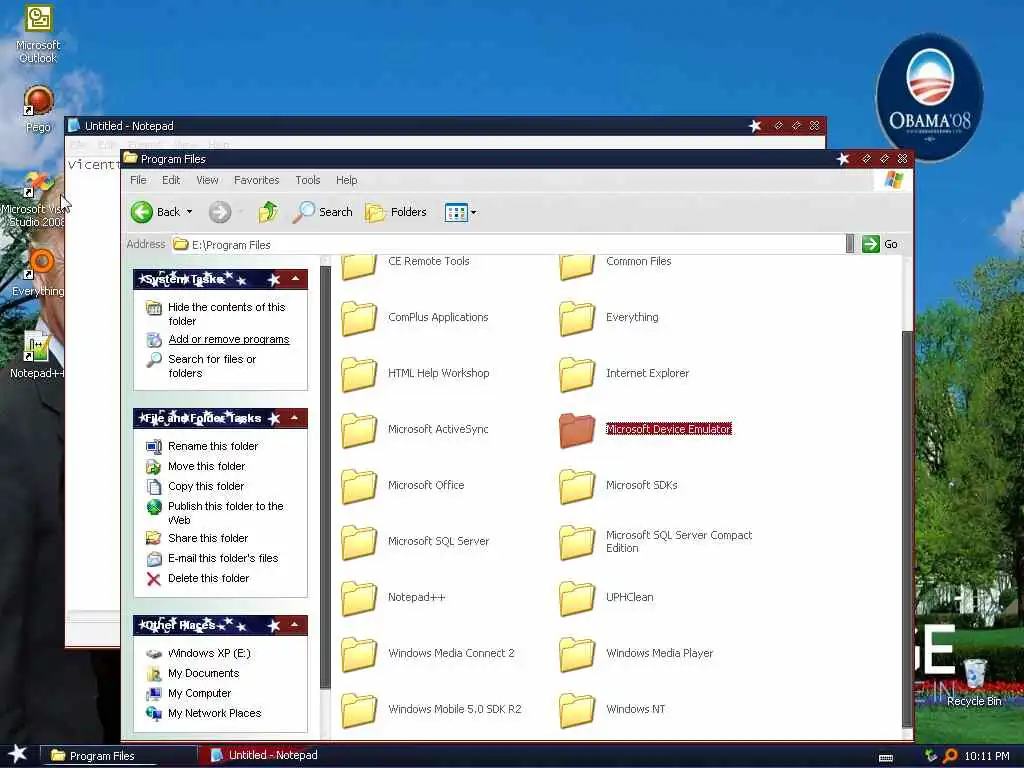Collapse the Other Places panel
Screen dimensions: 1024x768
click(x=296, y=626)
